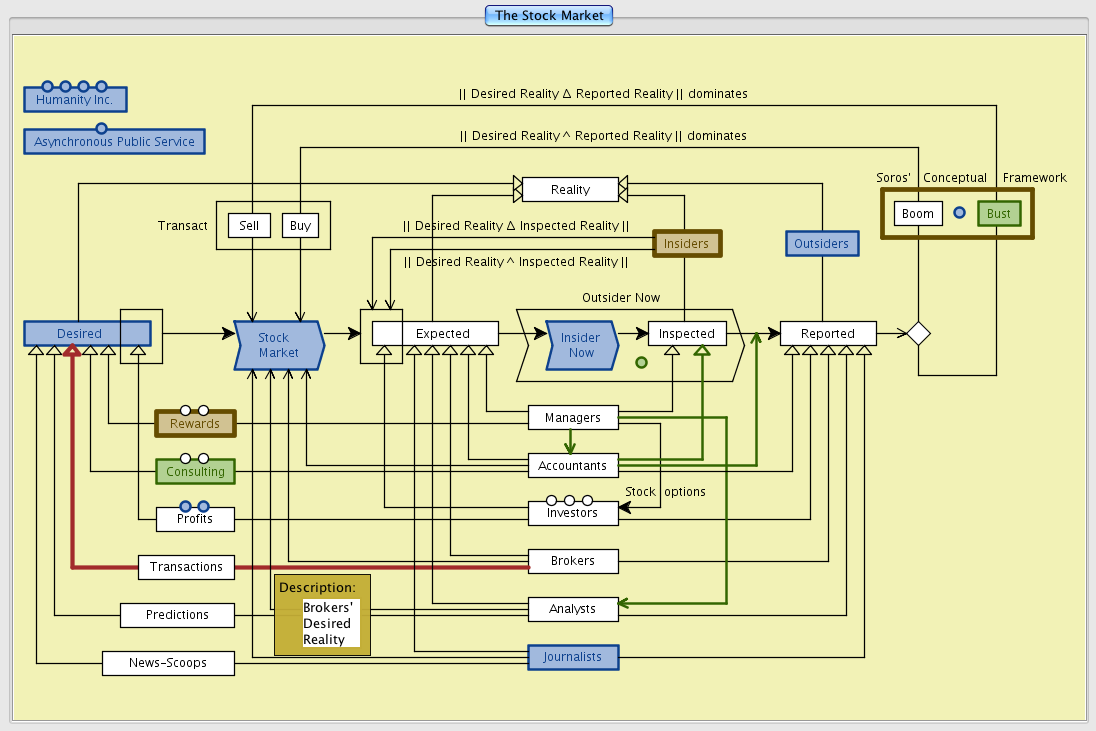Click green circle below Insider Now
Viewport: 1096px width, 731px height.
tap(641, 362)
